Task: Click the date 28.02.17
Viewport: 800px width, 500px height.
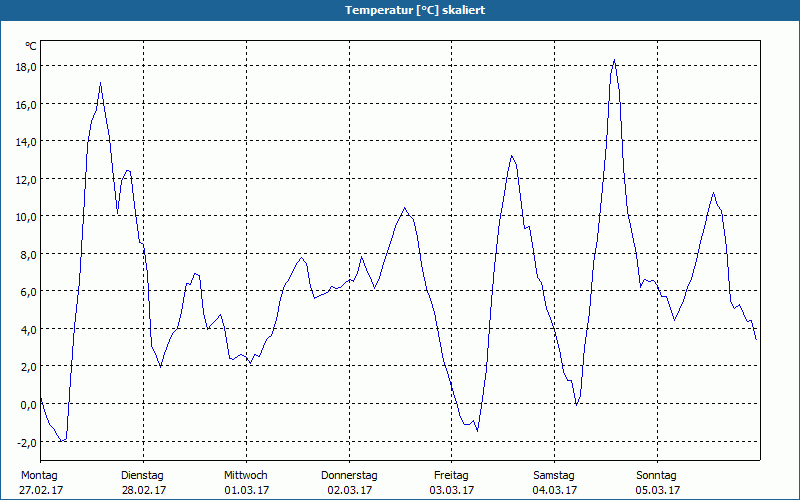Action: point(144,490)
